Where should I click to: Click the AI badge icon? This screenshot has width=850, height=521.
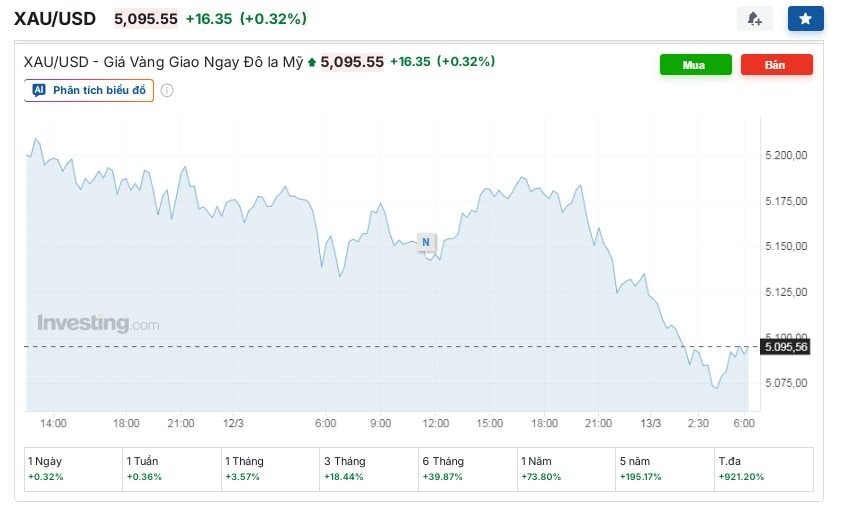(39, 91)
